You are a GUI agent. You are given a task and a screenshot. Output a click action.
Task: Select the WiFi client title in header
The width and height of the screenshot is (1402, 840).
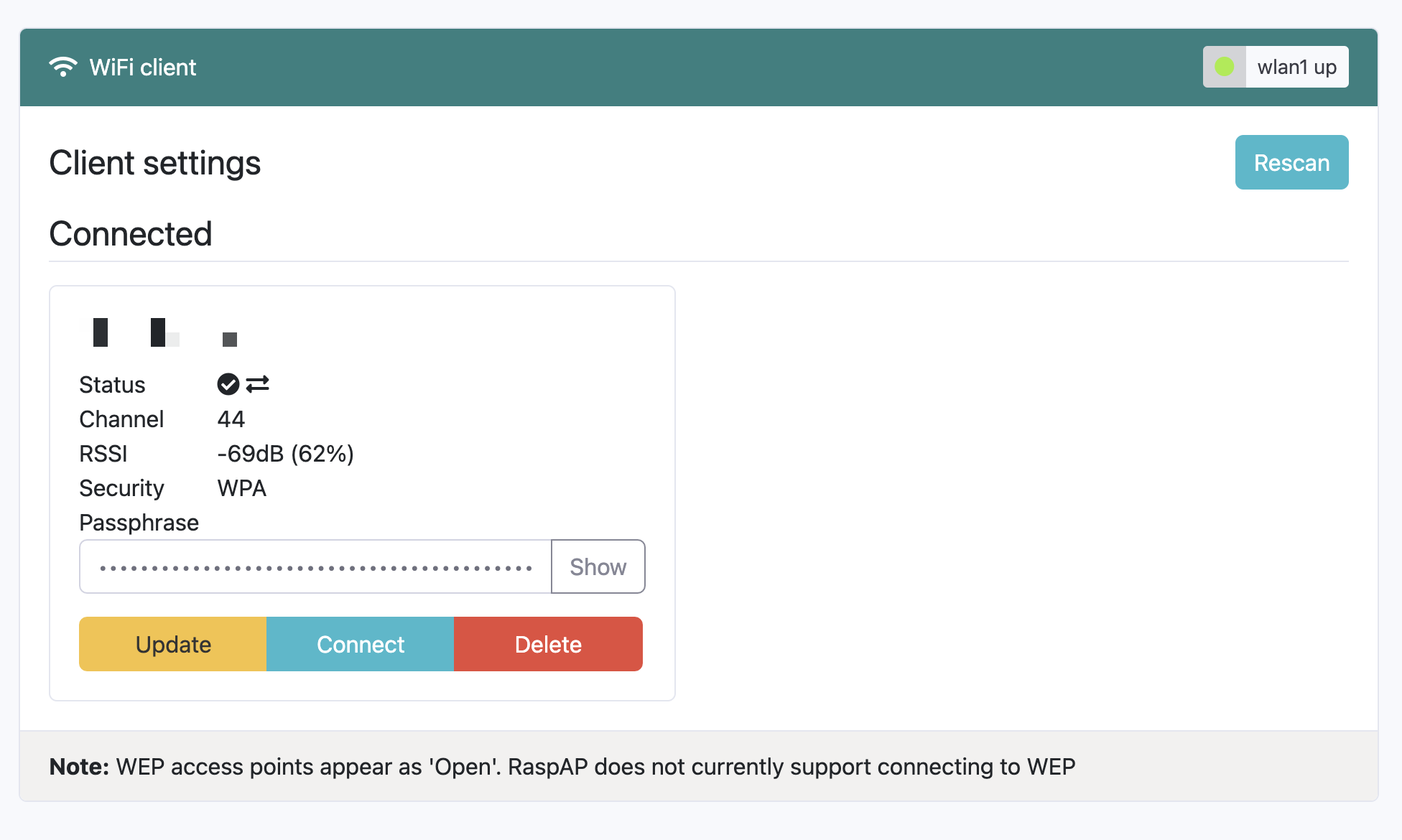[x=141, y=67]
